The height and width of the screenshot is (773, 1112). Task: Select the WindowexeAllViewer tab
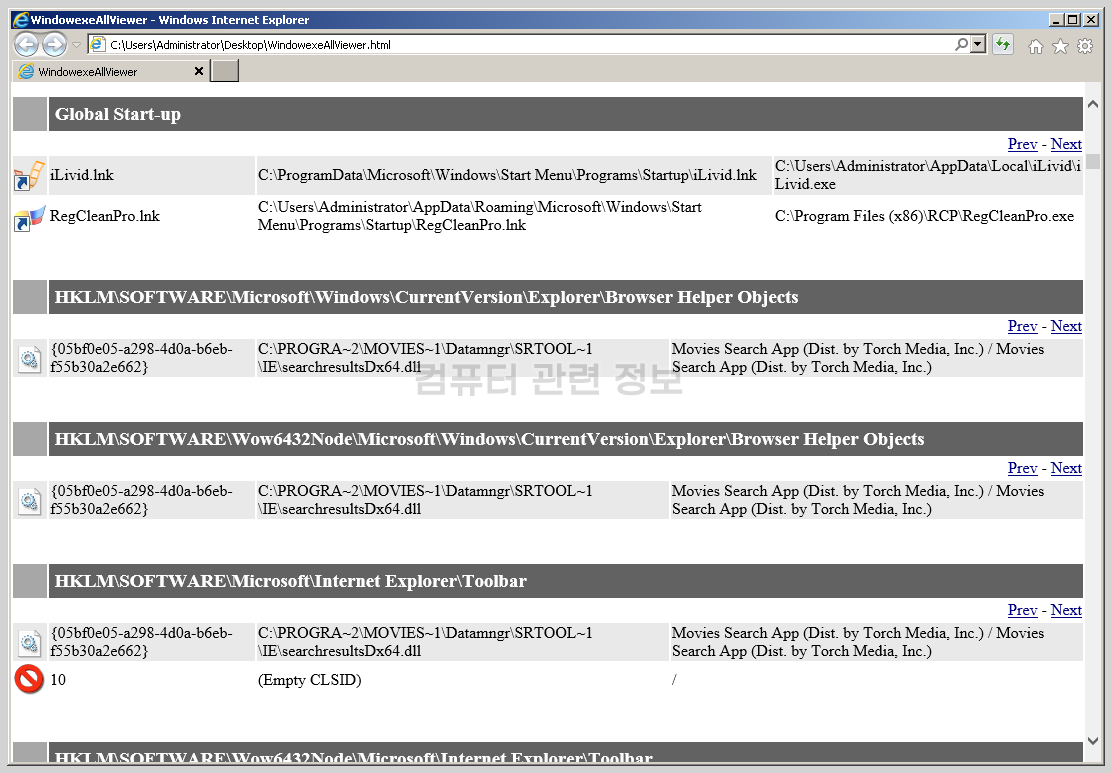click(111, 72)
